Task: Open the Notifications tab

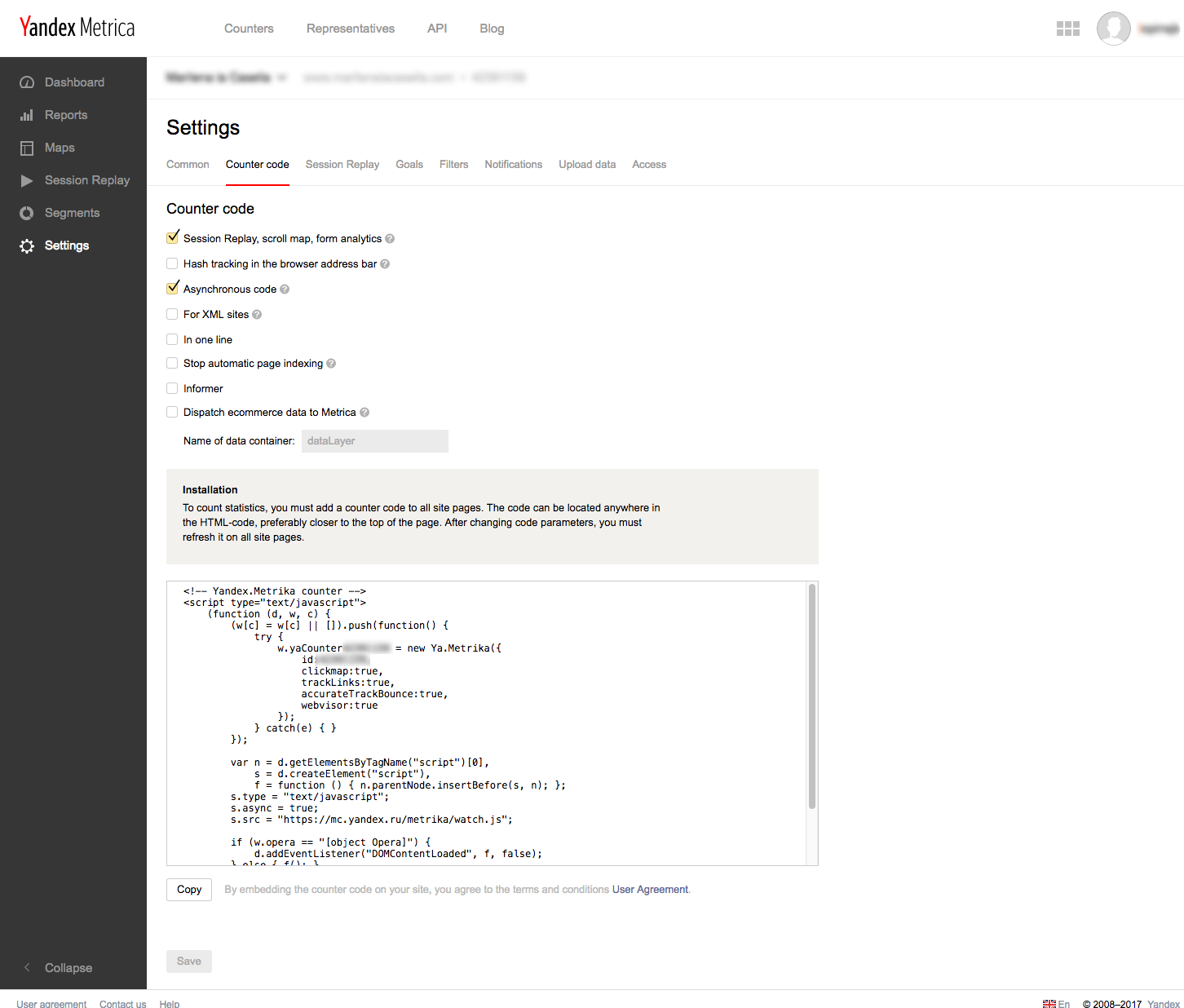Action: coord(514,165)
